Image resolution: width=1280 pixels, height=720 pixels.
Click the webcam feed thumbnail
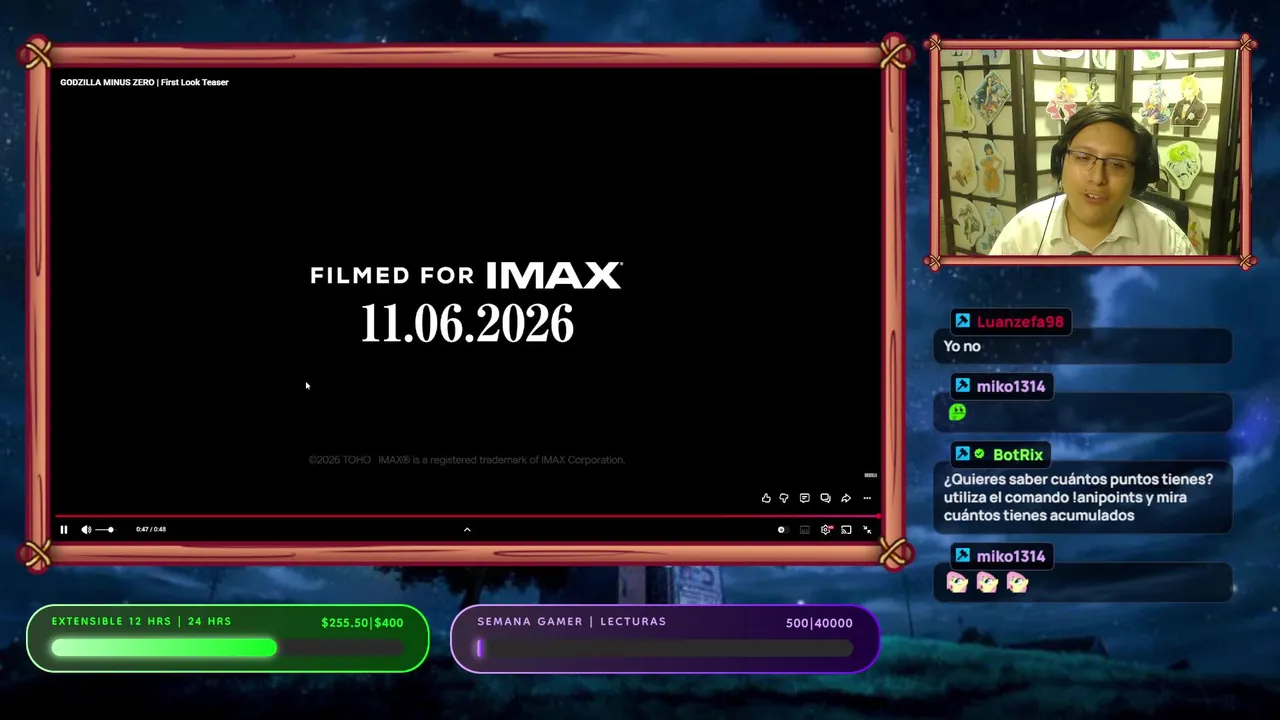pyautogui.click(x=1090, y=152)
